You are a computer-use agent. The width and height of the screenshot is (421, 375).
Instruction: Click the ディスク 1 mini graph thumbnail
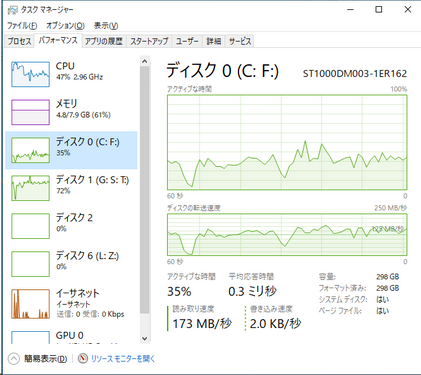click(x=30, y=188)
